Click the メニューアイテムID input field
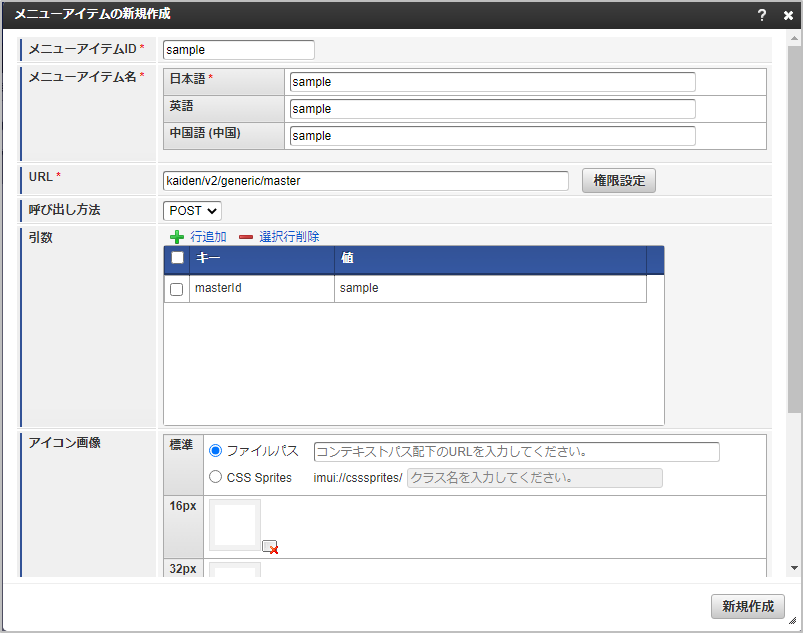The height and width of the screenshot is (633, 803). point(238,49)
